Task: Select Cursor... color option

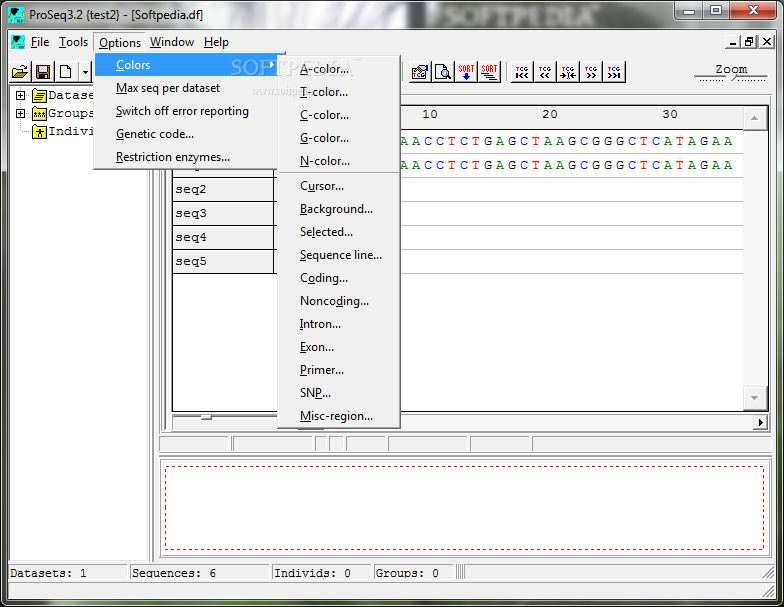Action: (339, 186)
